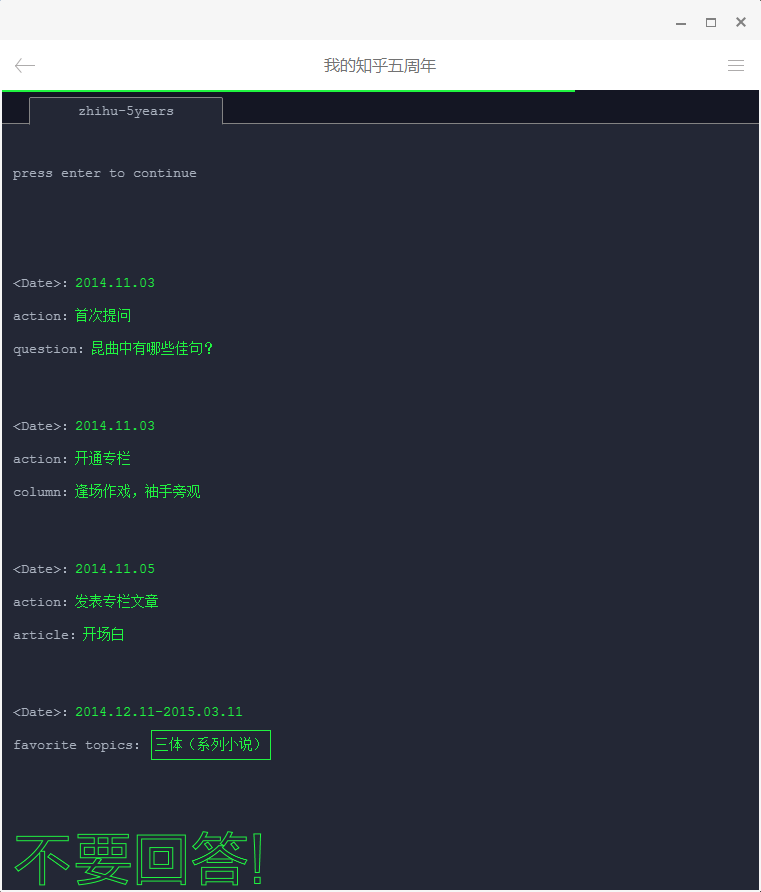Click the date 2014.11.05

[x=115, y=569]
